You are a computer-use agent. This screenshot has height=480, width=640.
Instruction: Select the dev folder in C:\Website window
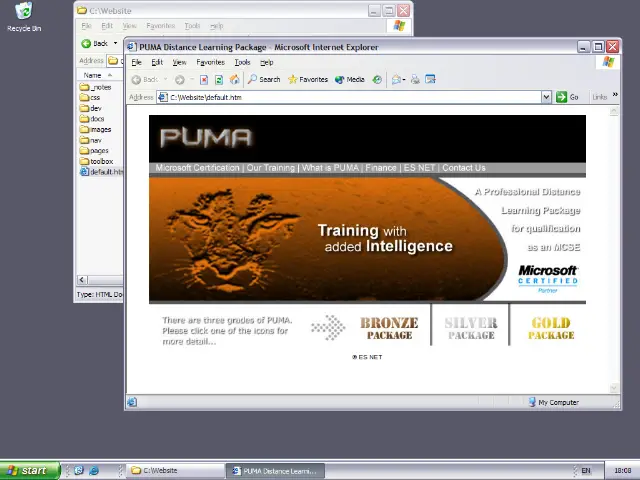pyautogui.click(x=91, y=108)
